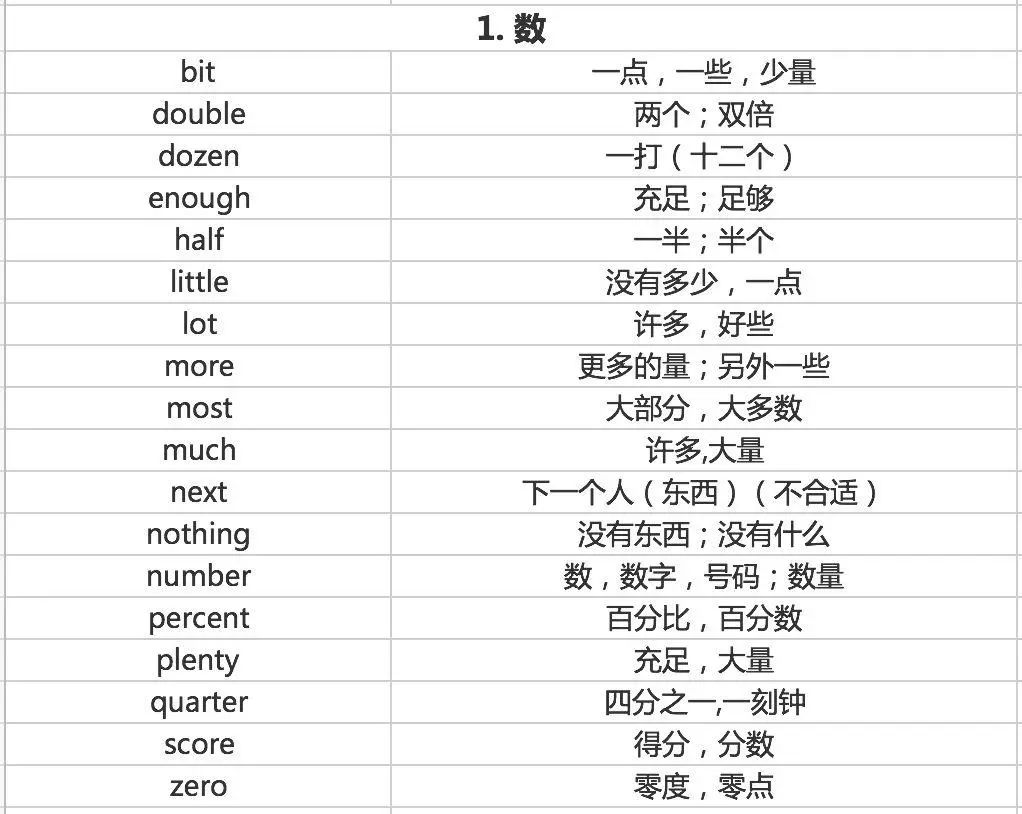
Task: Select the translation cell "零度，零点"
Action: pos(704,786)
